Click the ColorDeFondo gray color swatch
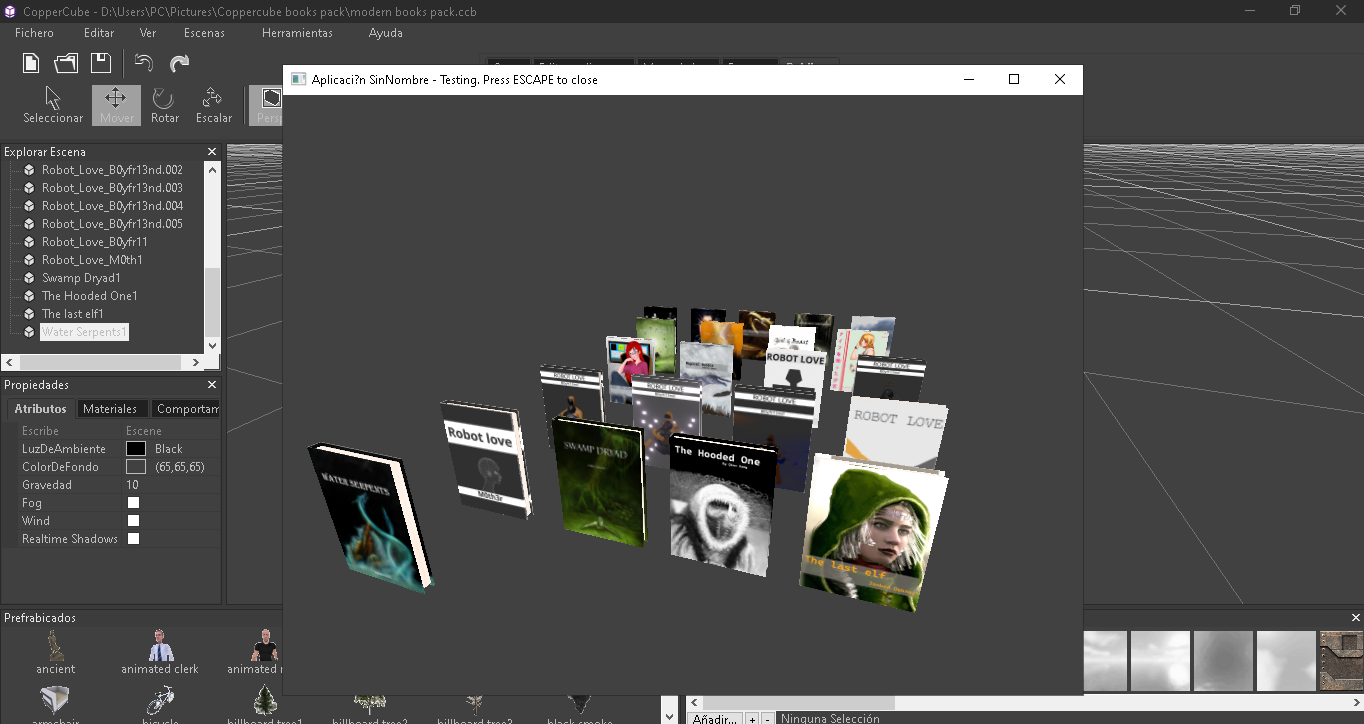Screen dimensions: 1364x724 (136, 467)
